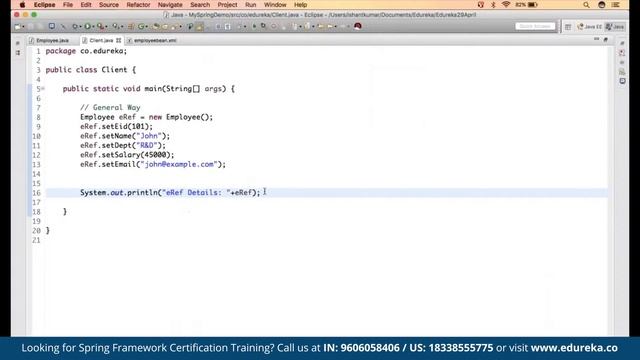Click the Debug bug icon in toolbar
This screenshot has height=360, width=640.
(x=75, y=26)
